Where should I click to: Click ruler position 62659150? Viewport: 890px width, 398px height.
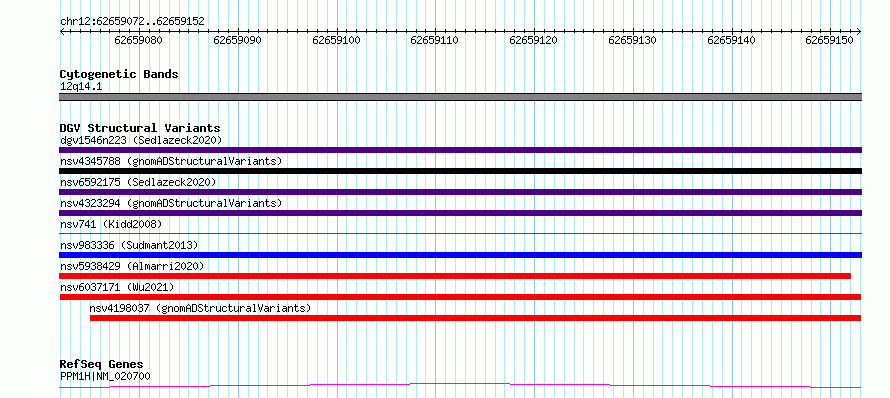tap(830, 41)
